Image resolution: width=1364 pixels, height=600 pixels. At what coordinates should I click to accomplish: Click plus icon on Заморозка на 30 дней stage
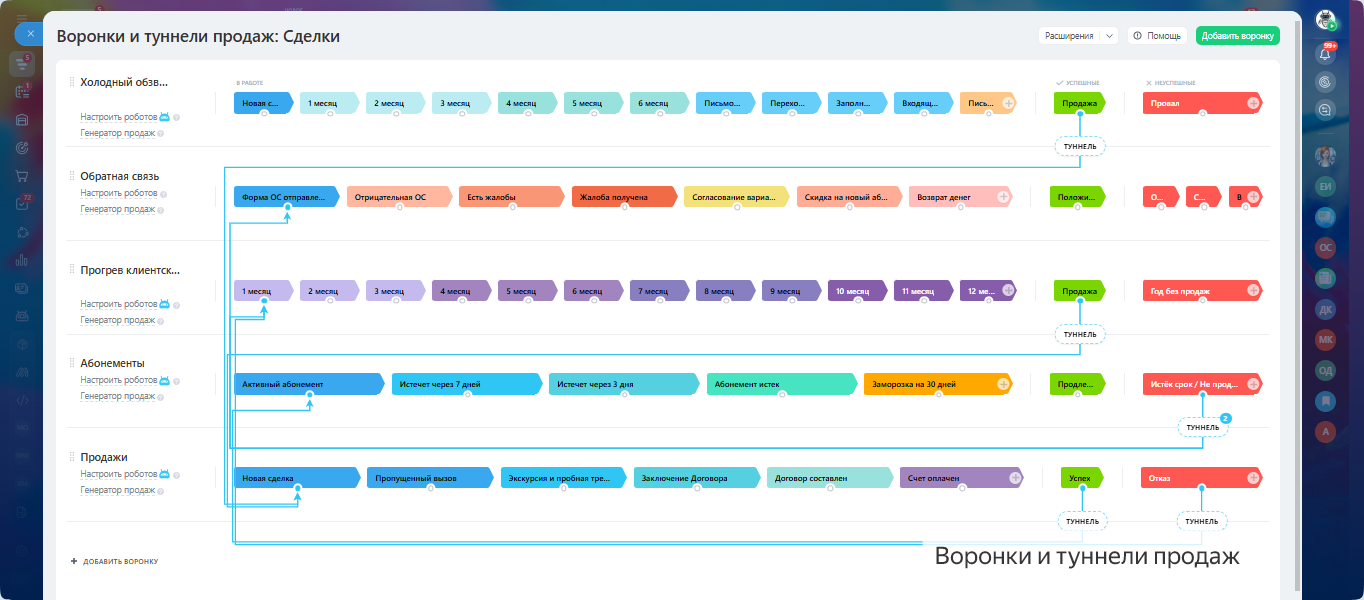click(x=1002, y=384)
